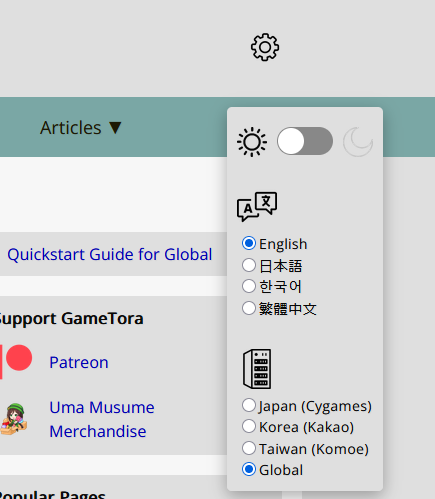Open the Patreon link
435x499 pixels.
pos(79,362)
